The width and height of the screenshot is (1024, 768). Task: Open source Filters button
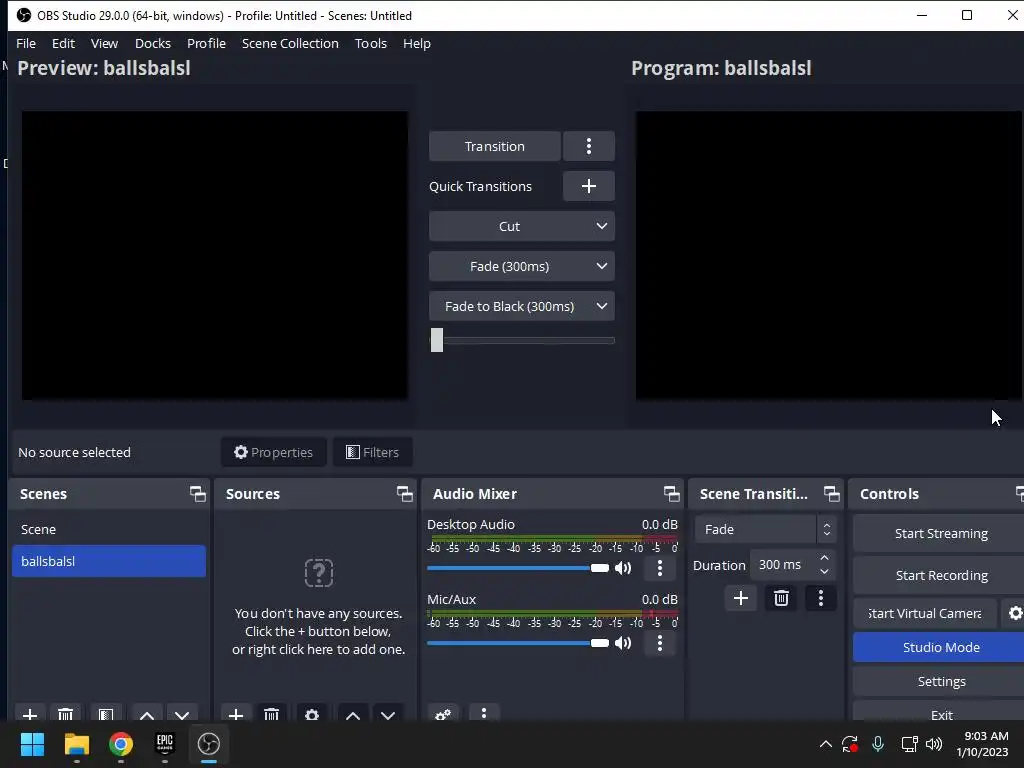tap(372, 452)
